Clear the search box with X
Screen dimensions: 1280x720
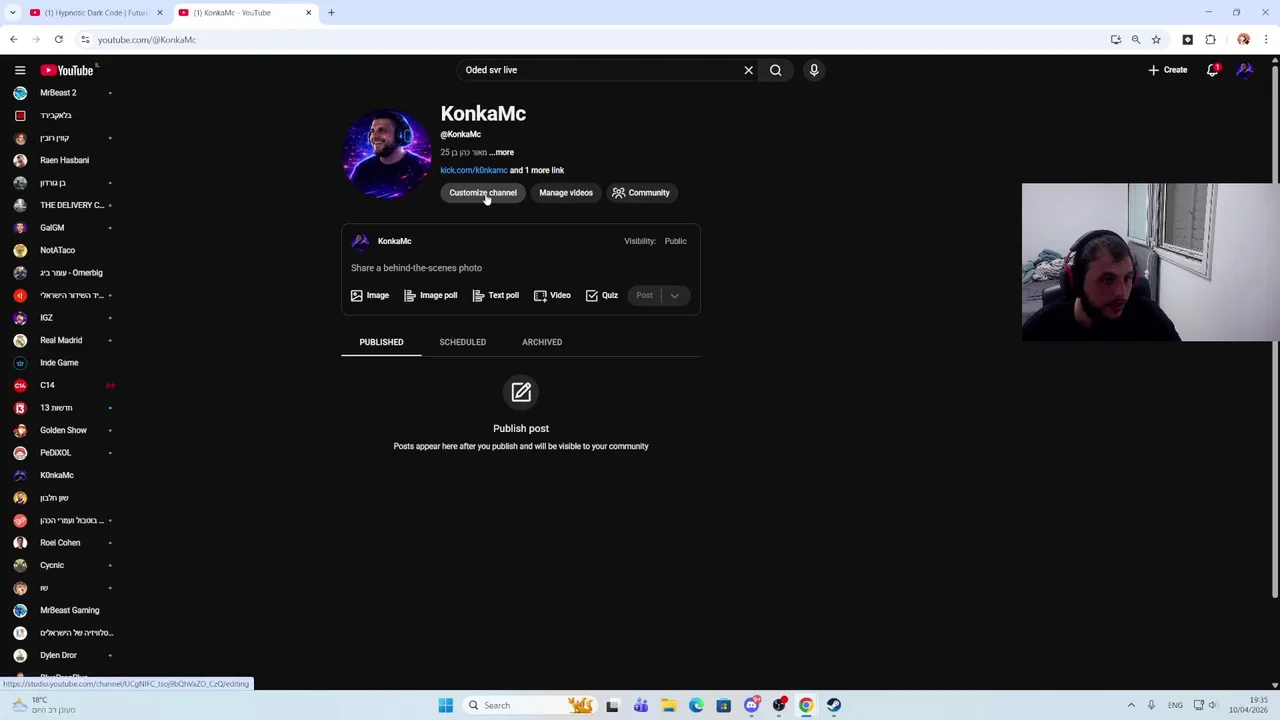click(748, 70)
